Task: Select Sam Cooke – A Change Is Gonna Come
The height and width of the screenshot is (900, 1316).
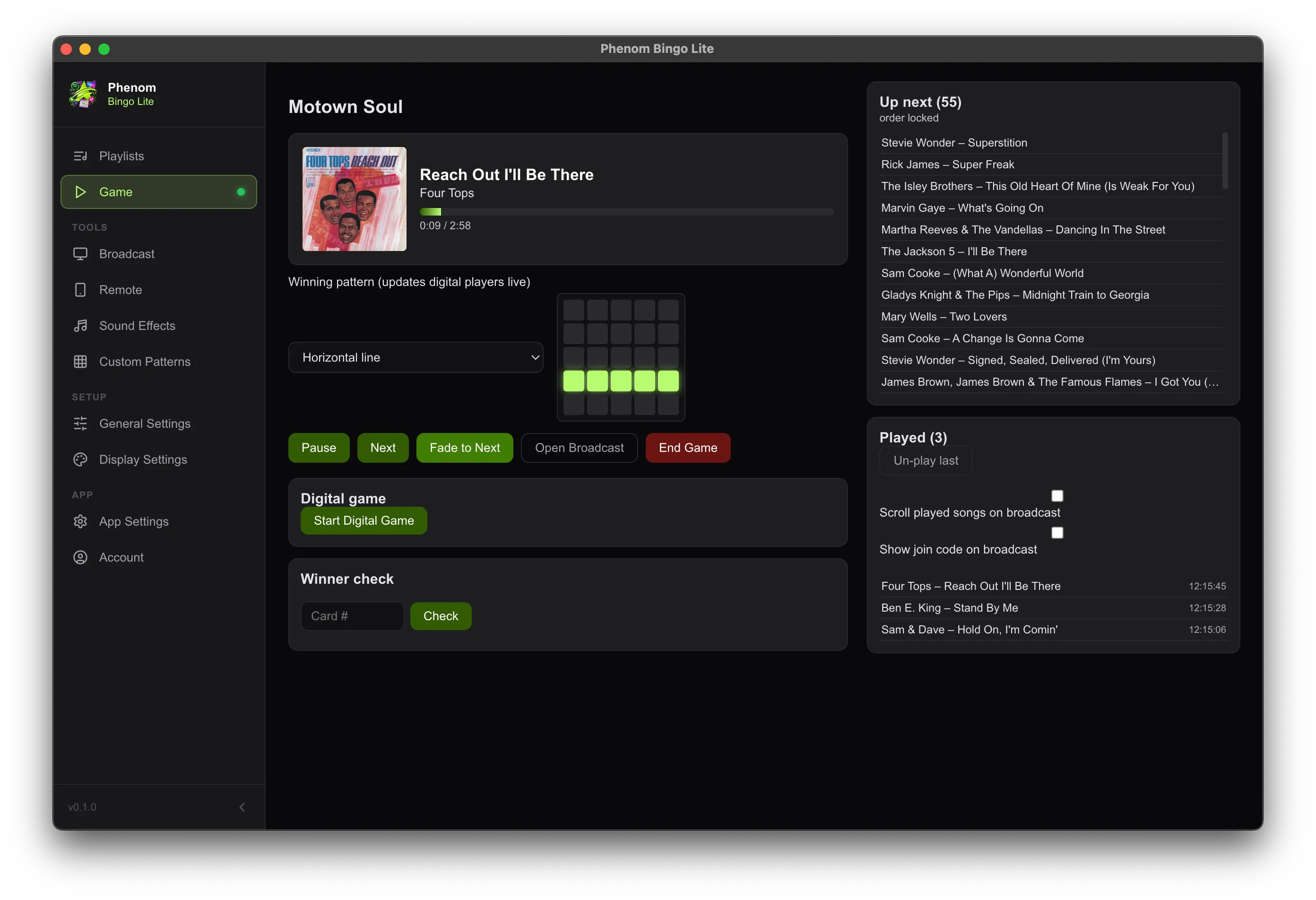Action: (x=1051, y=339)
